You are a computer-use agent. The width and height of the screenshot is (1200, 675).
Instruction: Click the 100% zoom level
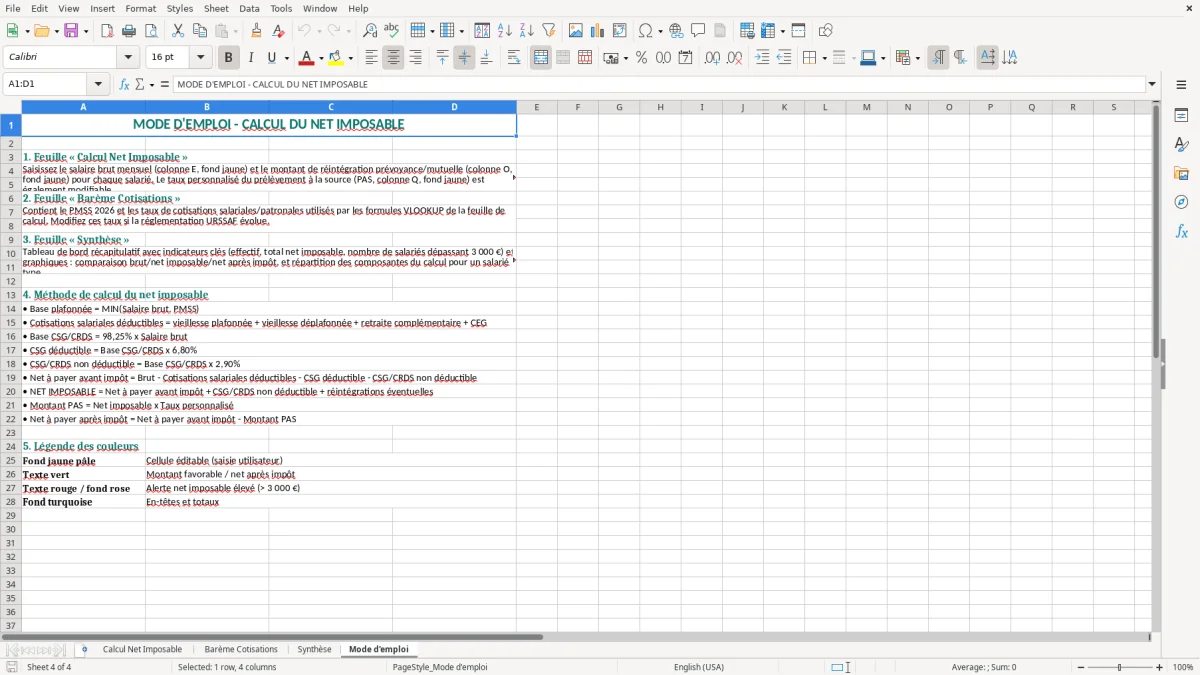(1183, 667)
